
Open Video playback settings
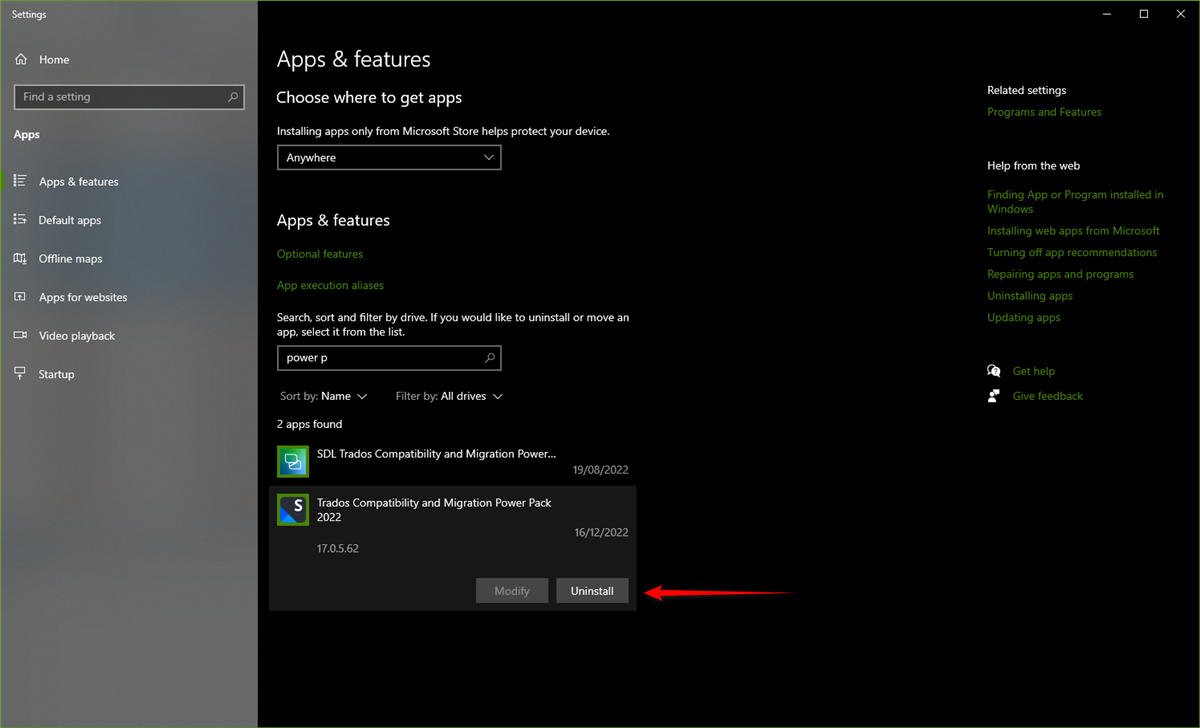coord(76,335)
